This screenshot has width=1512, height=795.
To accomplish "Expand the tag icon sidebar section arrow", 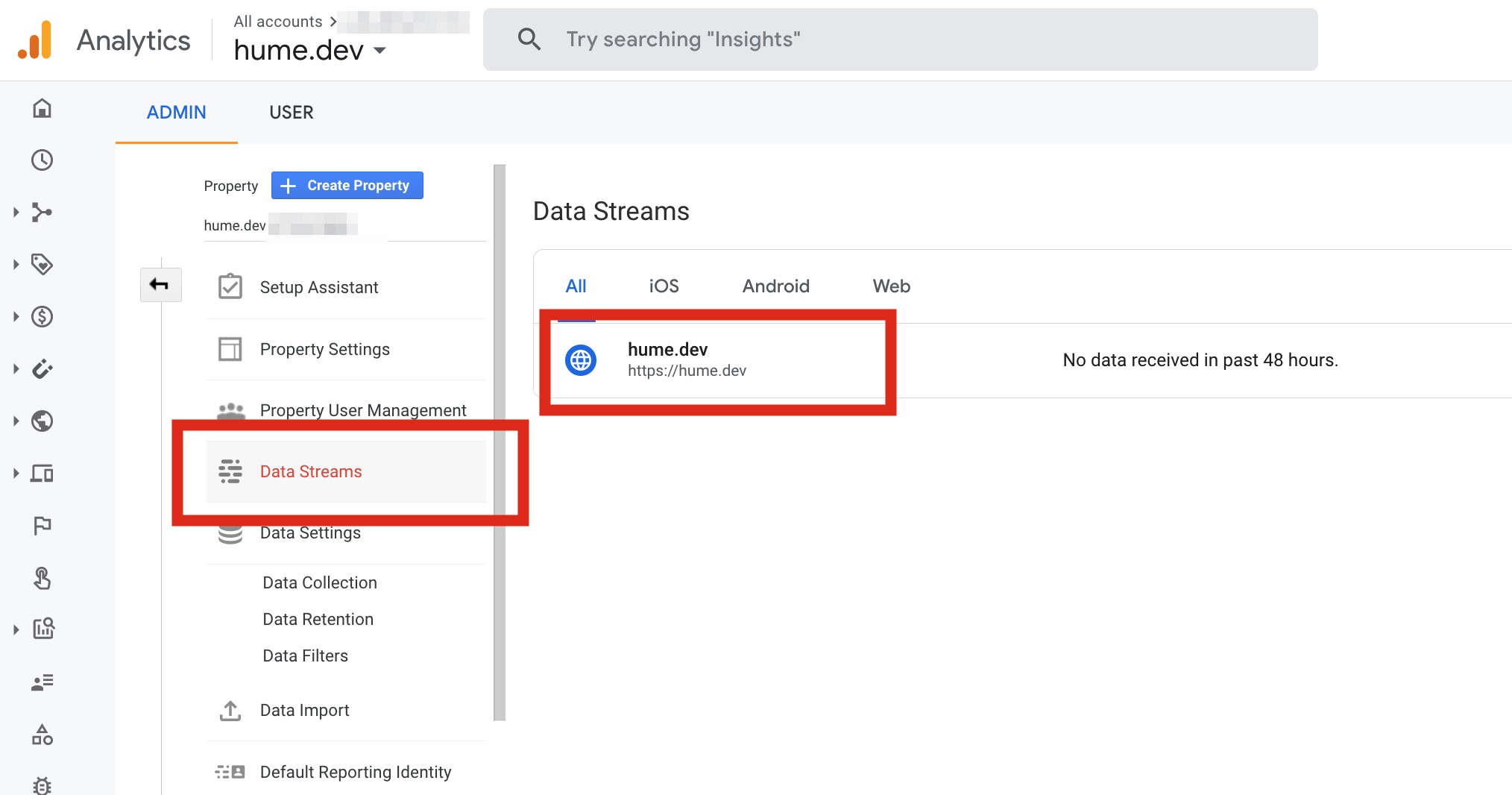I will [16, 265].
